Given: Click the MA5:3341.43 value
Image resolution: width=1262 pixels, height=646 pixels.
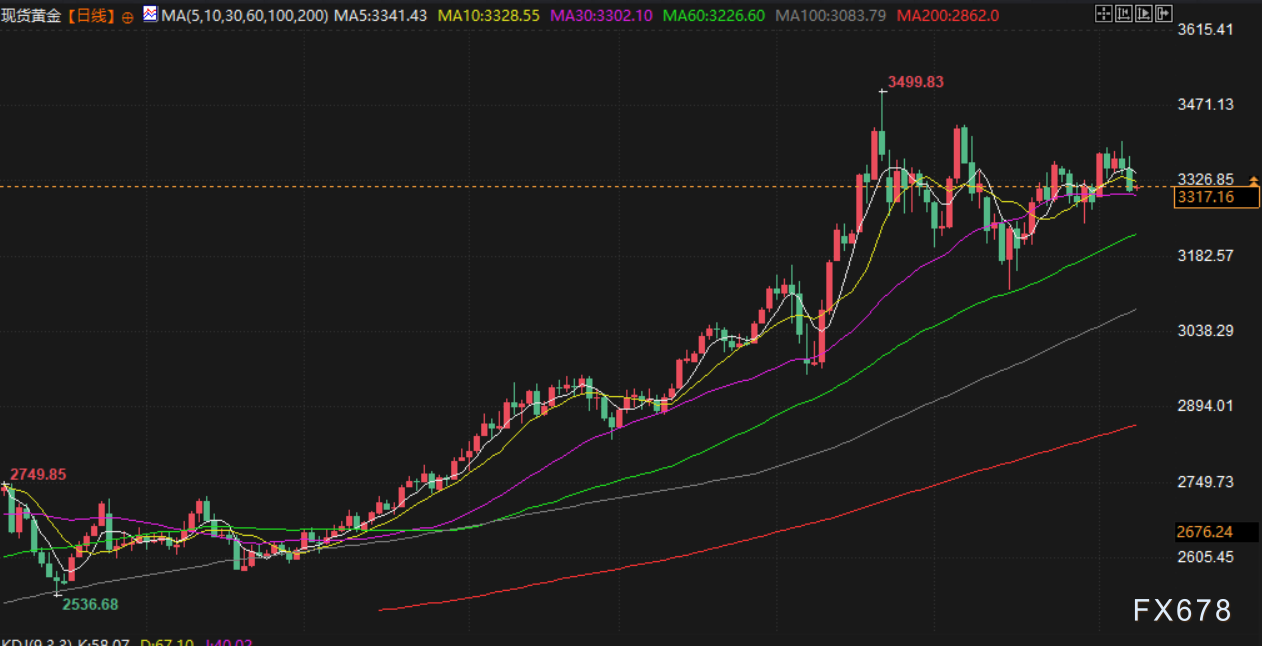Looking at the screenshot, I should [381, 16].
